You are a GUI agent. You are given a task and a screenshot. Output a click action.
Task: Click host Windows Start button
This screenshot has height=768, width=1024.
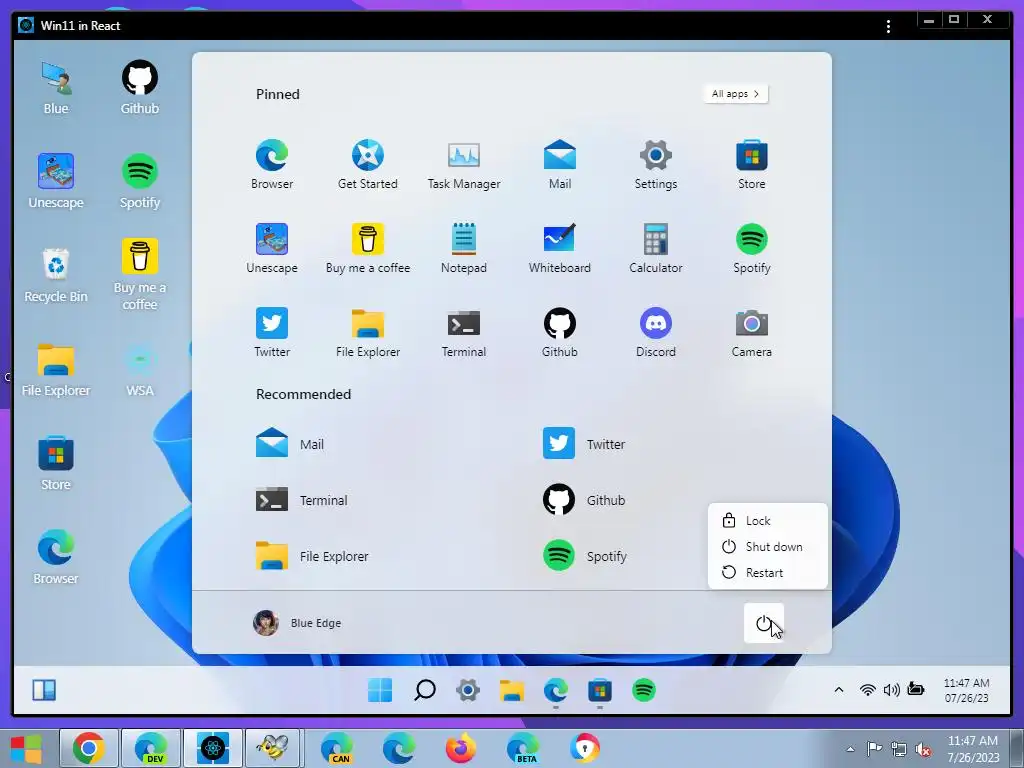click(x=26, y=748)
